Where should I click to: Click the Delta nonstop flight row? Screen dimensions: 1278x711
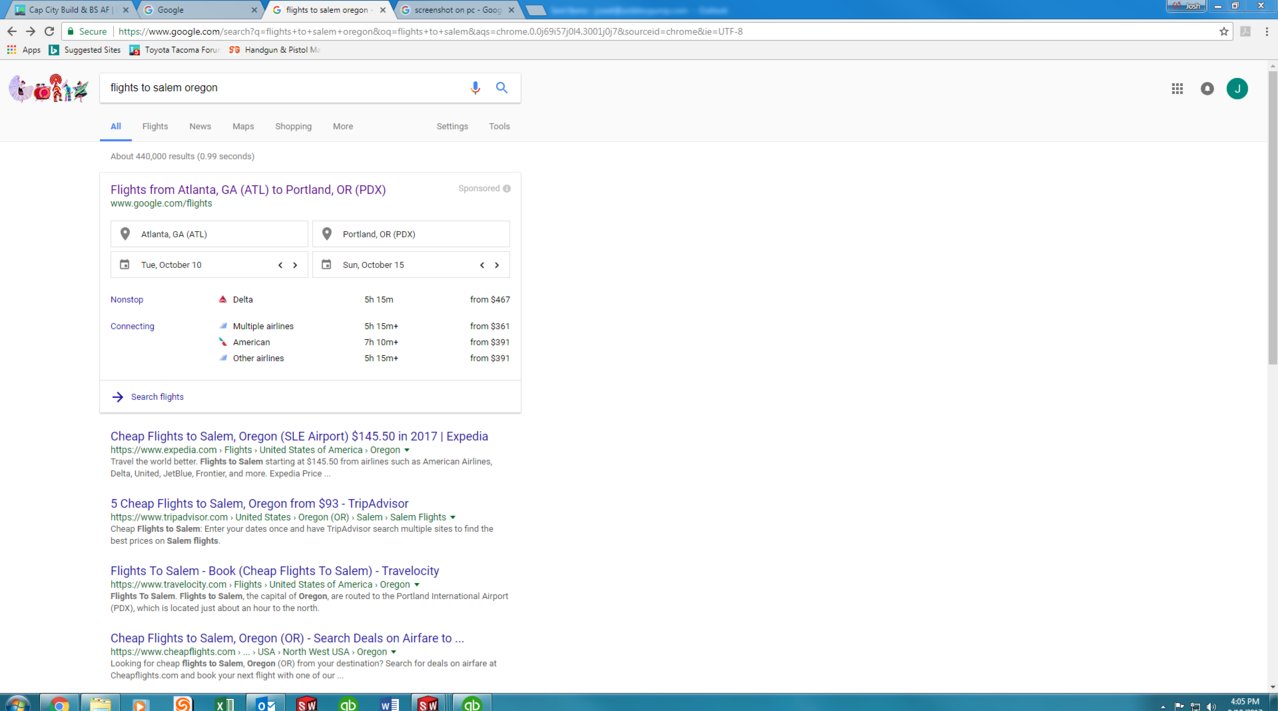[x=310, y=300]
